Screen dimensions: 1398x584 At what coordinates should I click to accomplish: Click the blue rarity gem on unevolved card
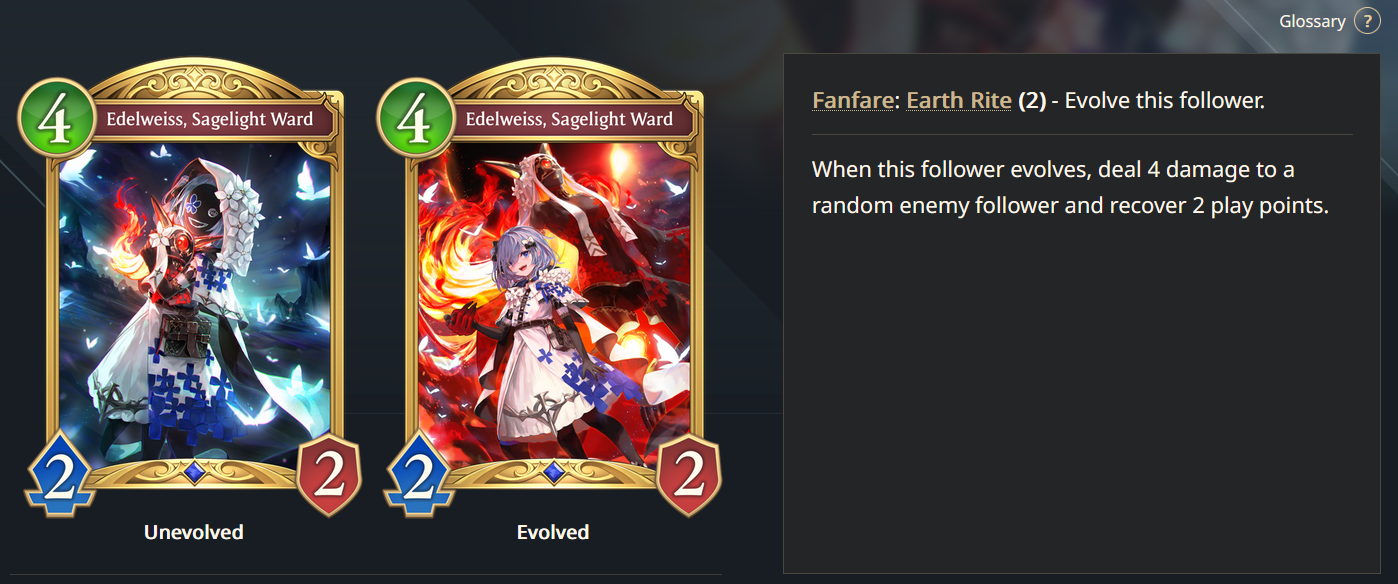pos(195,471)
